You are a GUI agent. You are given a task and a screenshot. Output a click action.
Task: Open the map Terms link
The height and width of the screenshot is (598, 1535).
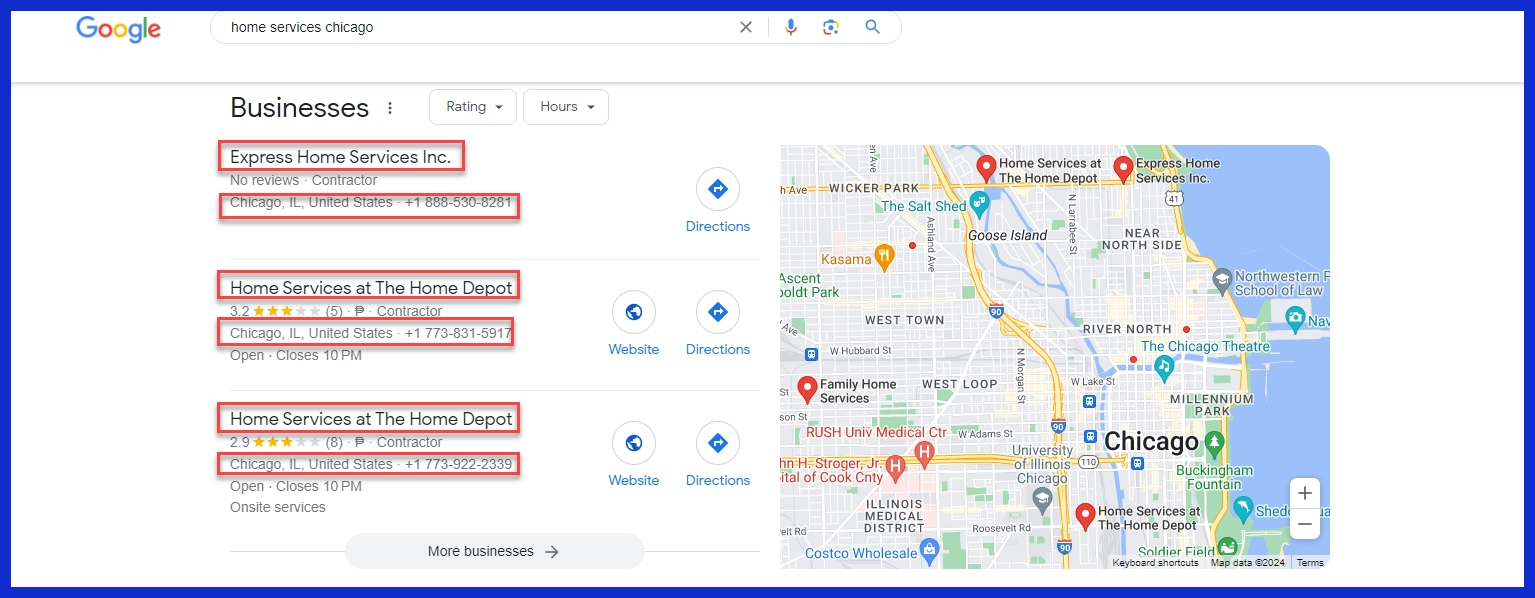(1309, 562)
